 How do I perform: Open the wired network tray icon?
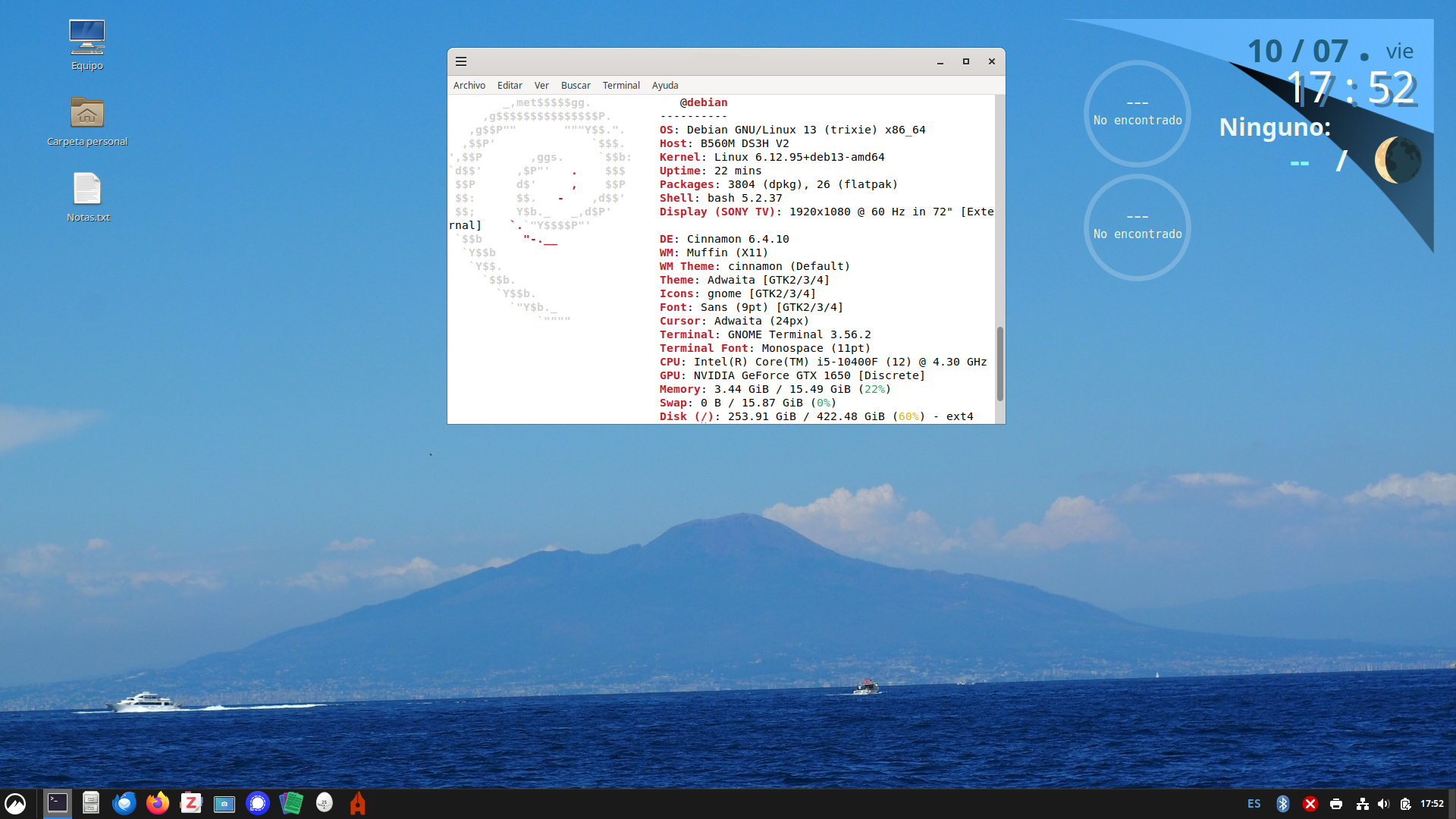[1363, 804]
